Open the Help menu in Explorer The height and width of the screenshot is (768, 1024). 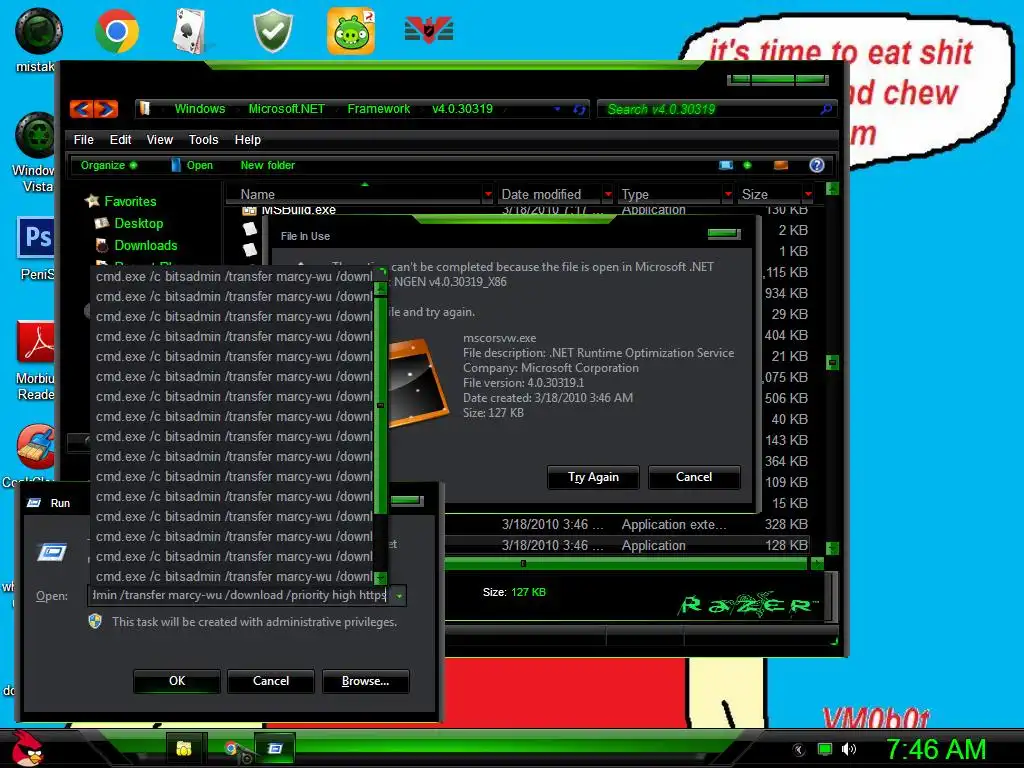coord(248,140)
